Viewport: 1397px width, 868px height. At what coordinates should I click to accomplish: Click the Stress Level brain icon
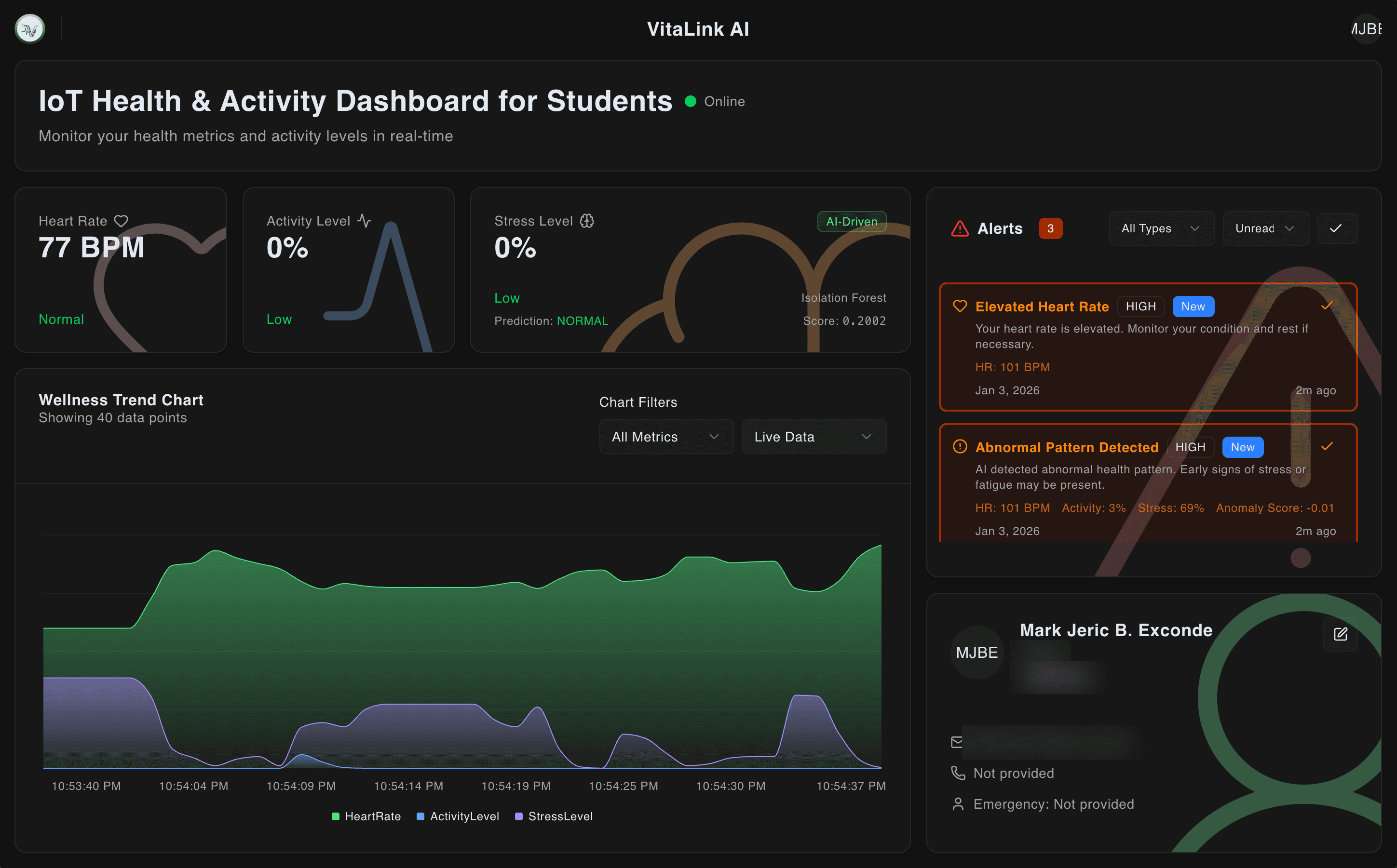586,221
